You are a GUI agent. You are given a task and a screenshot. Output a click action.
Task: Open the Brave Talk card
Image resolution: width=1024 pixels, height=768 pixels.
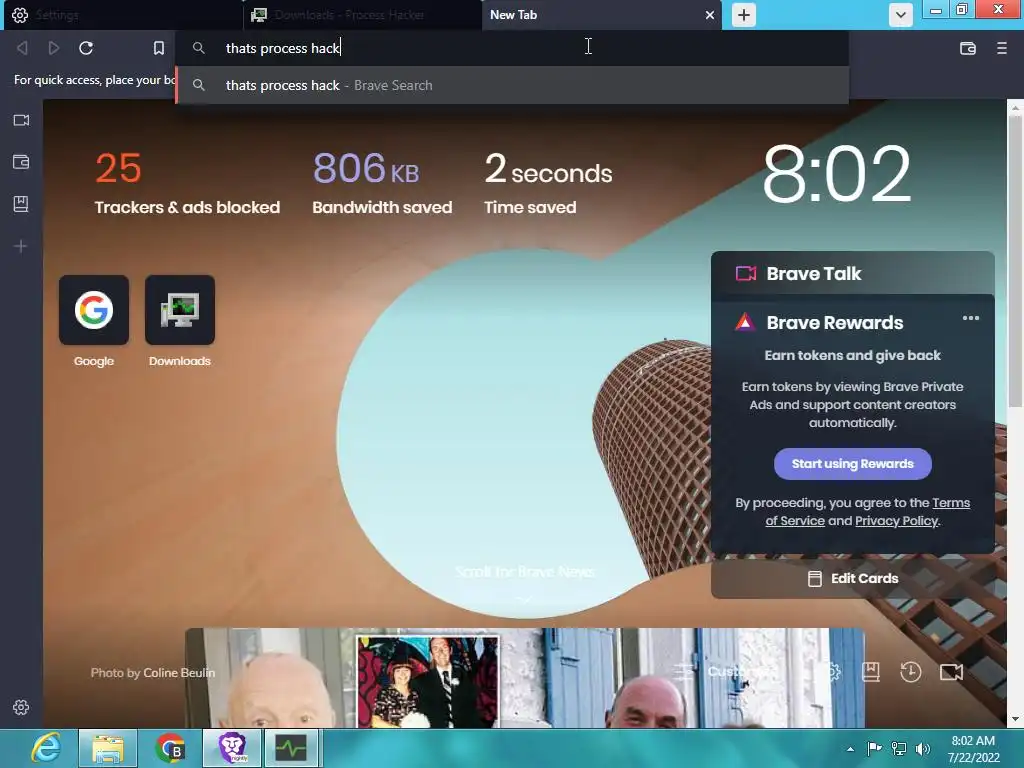[852, 273]
